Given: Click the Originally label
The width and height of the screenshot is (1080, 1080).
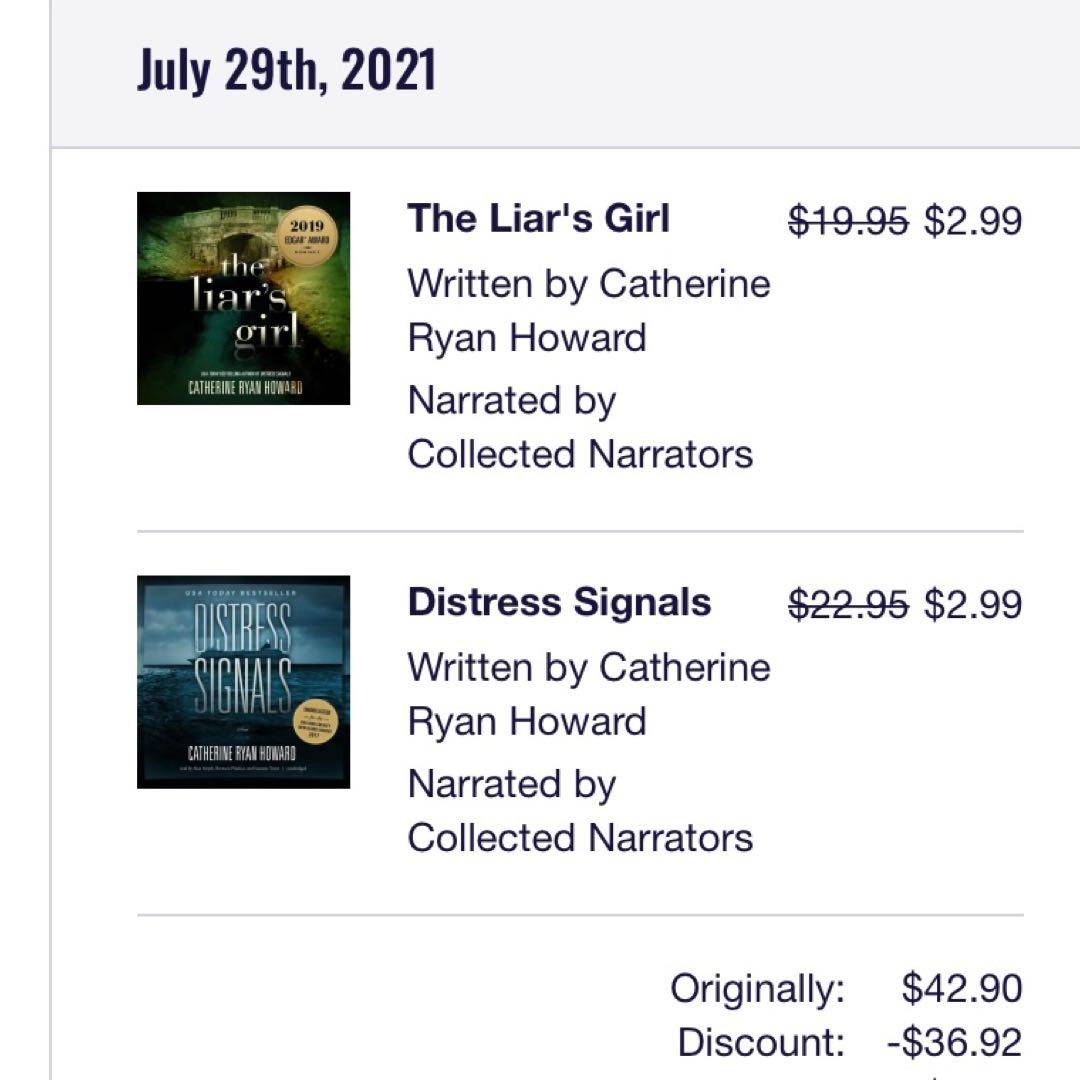Looking at the screenshot, I should [757, 989].
